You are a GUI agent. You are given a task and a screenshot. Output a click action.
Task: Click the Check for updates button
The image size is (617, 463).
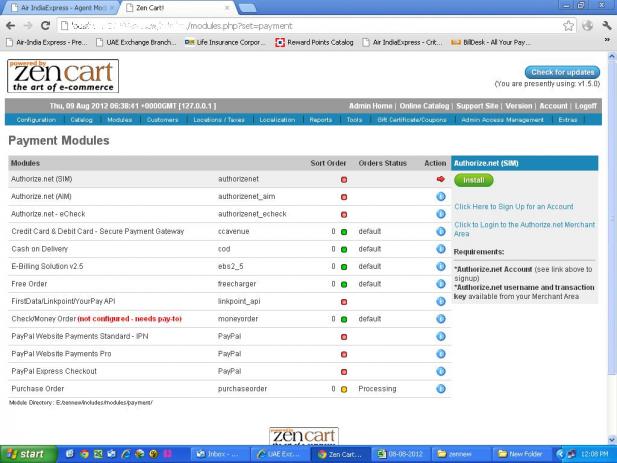tap(562, 72)
